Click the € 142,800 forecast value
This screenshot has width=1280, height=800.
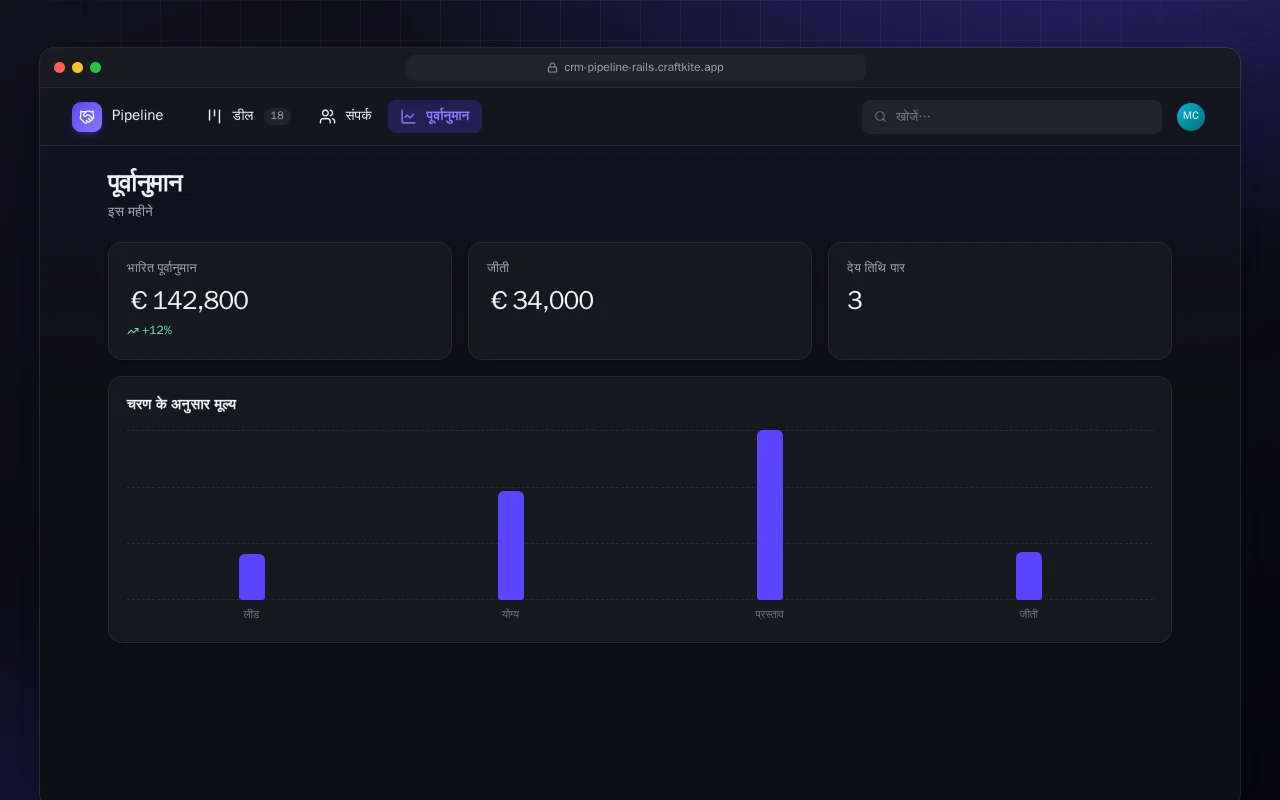click(x=189, y=300)
